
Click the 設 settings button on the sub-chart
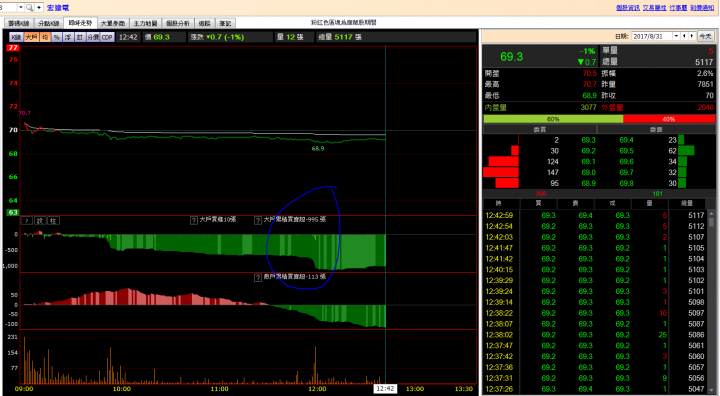click(x=40, y=221)
